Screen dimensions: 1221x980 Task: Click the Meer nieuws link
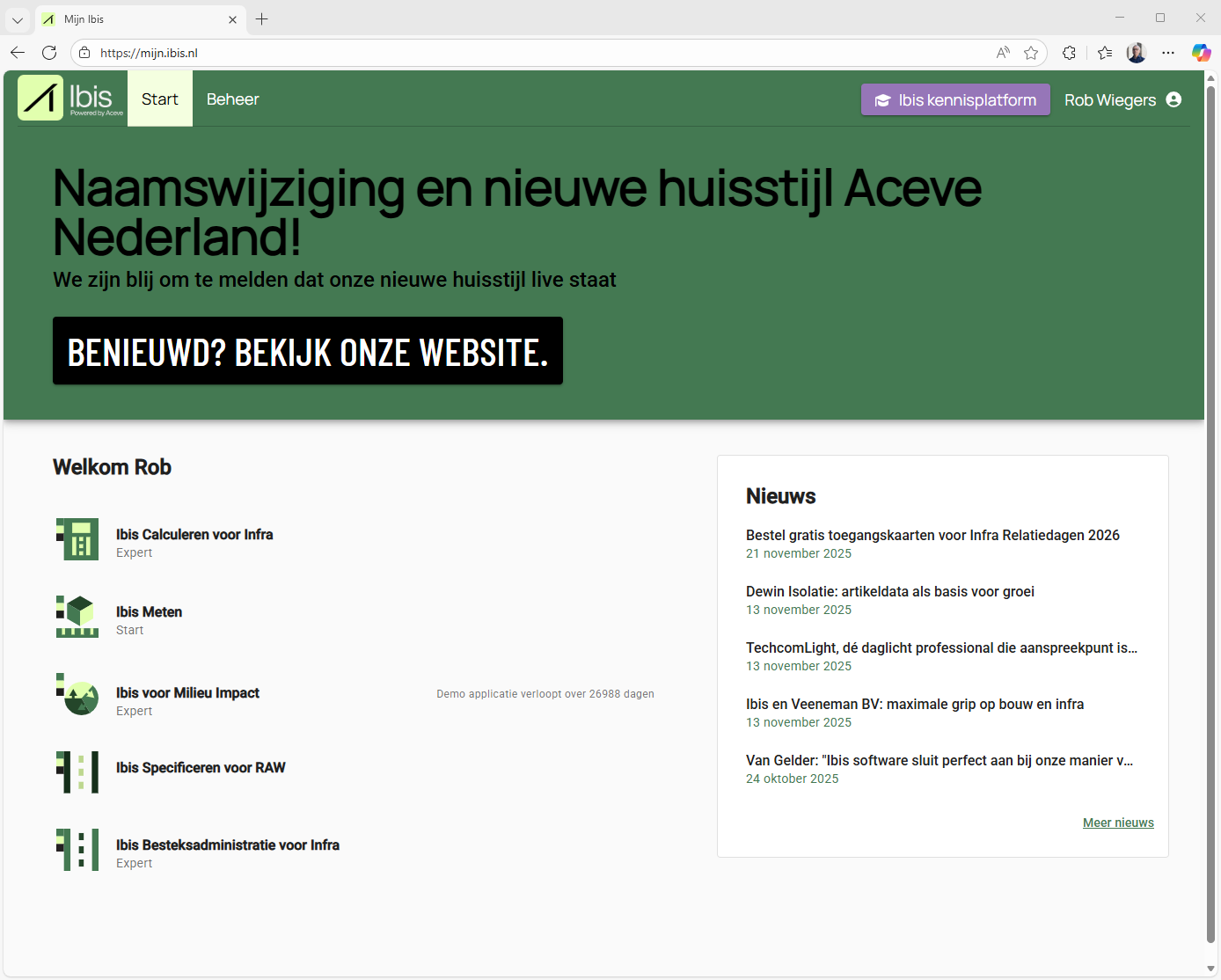click(1118, 823)
